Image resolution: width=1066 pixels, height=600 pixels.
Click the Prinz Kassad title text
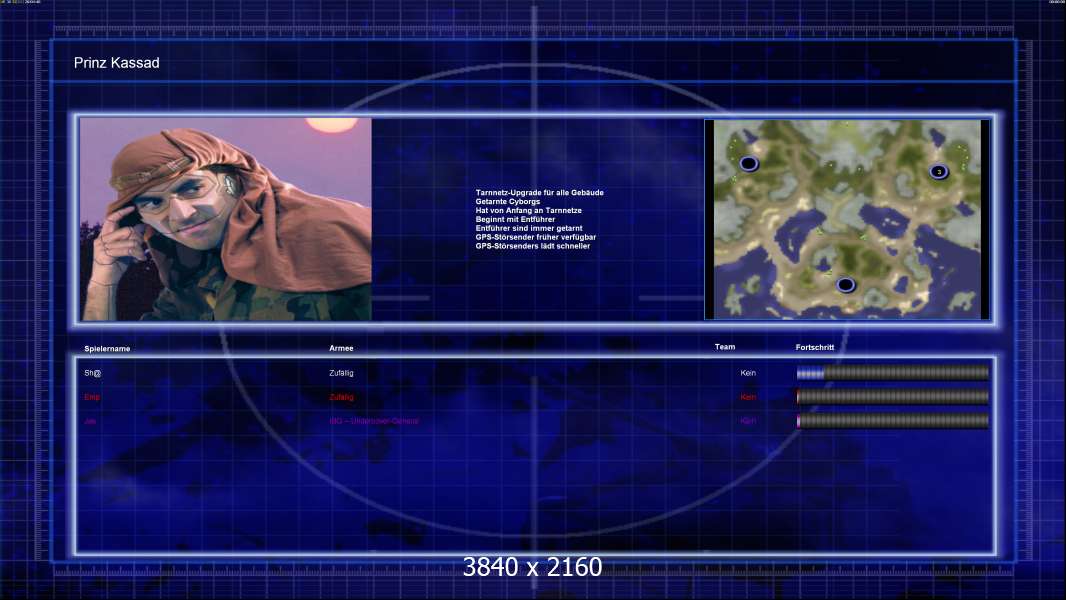[116, 63]
